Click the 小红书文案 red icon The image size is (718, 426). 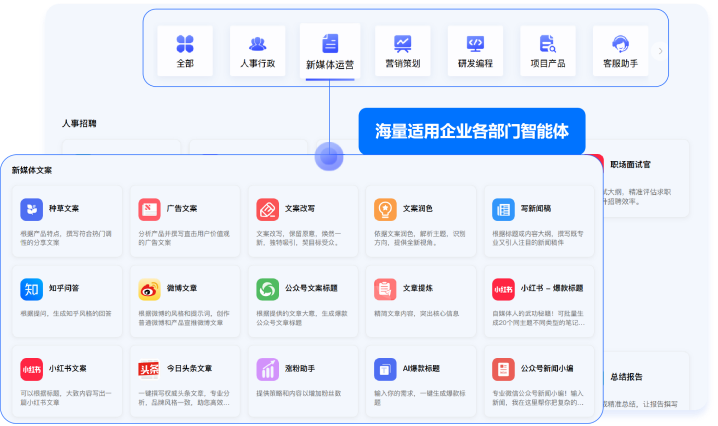pos(32,369)
